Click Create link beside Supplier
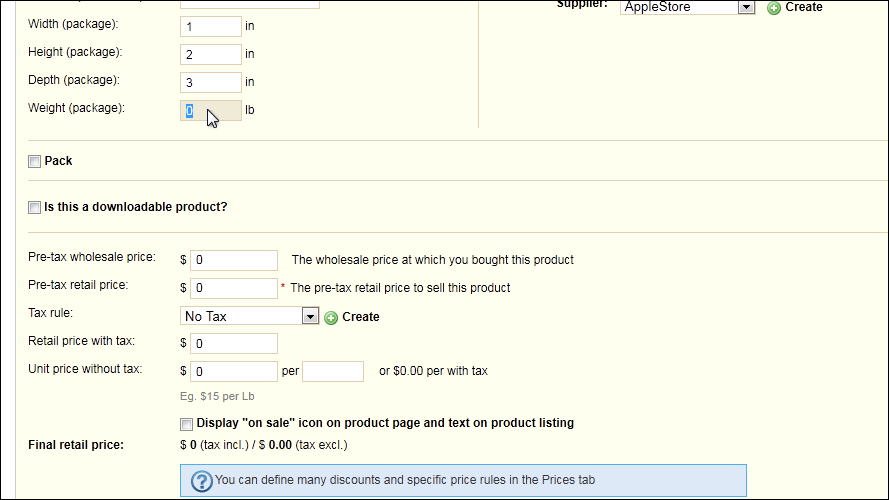The width and height of the screenshot is (889, 500). [803, 7]
